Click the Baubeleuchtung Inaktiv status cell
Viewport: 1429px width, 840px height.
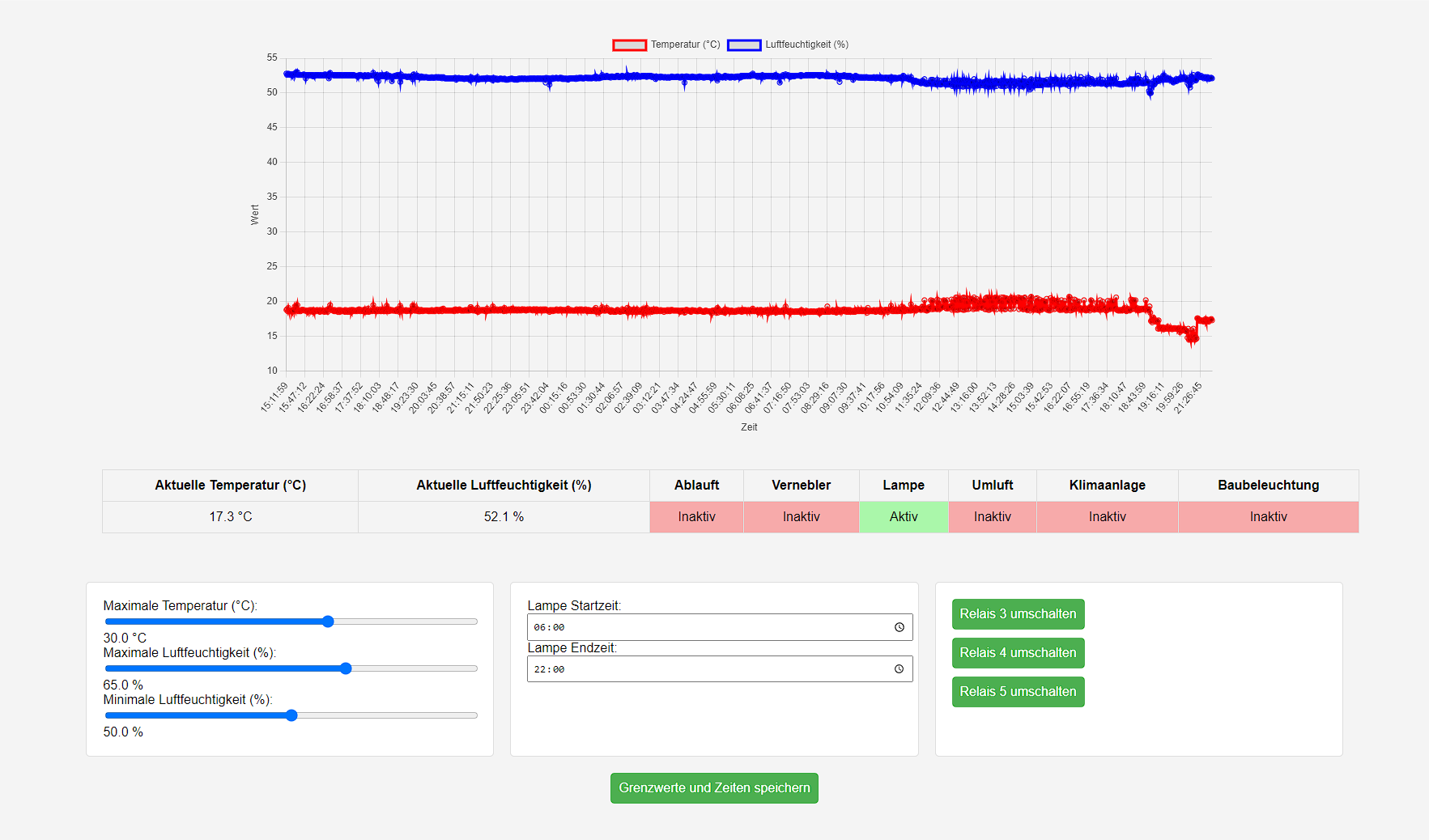[1268, 517]
